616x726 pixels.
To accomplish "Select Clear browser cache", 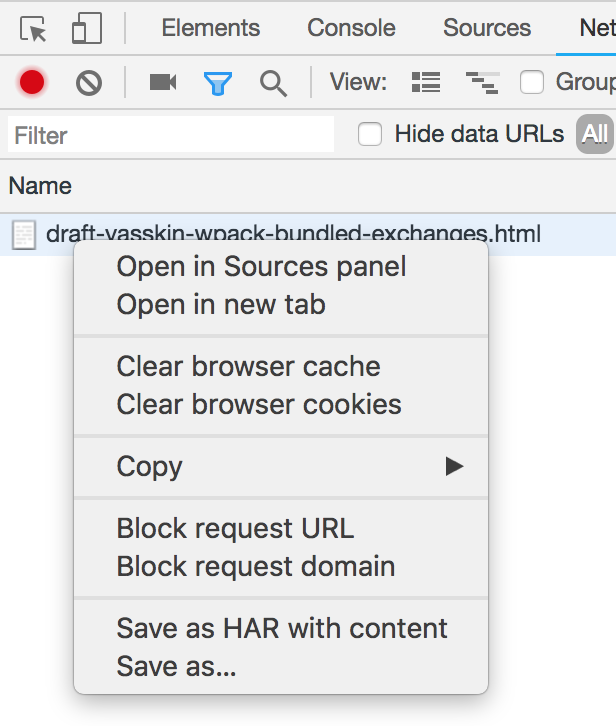I will pos(281,367).
